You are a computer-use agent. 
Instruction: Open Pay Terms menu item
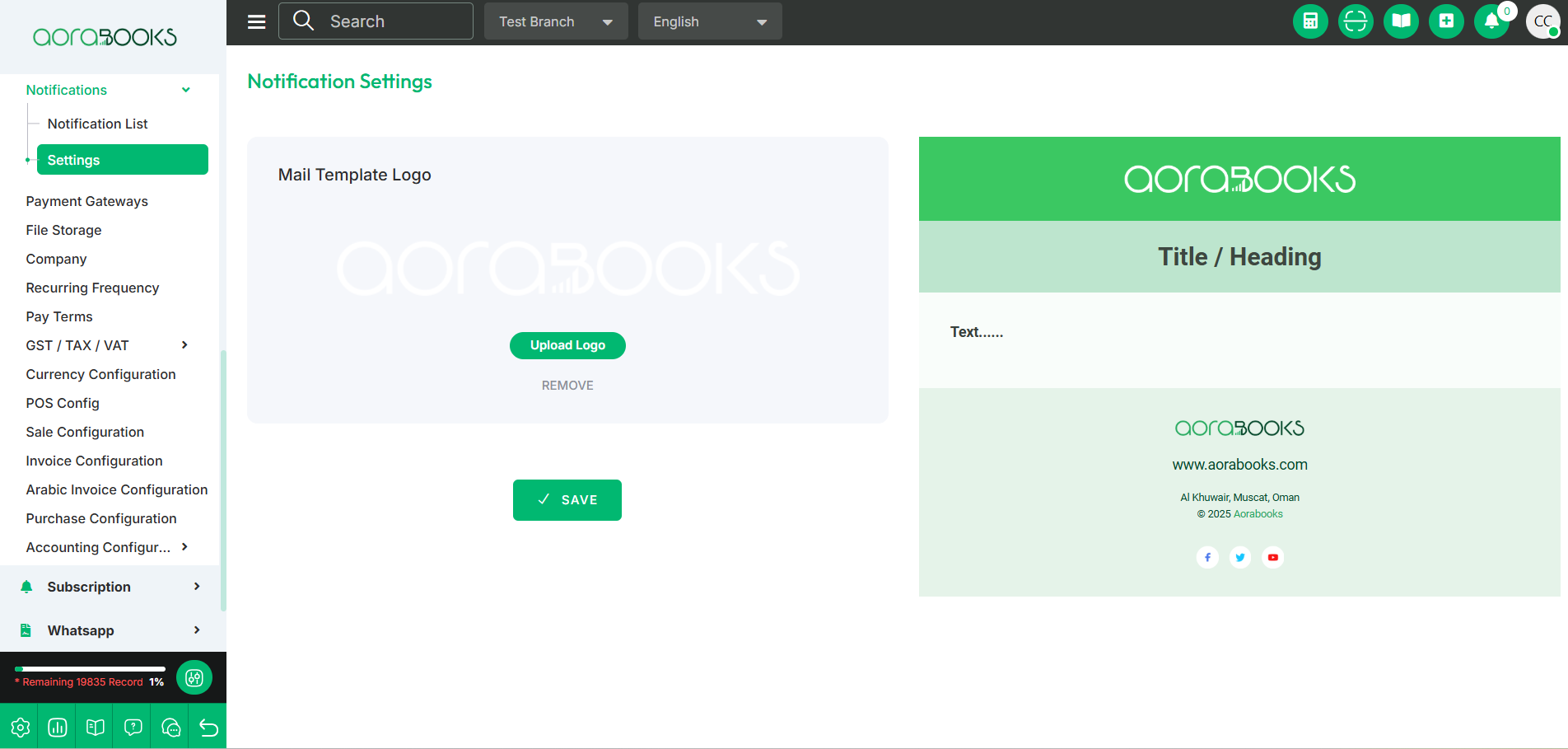59,316
